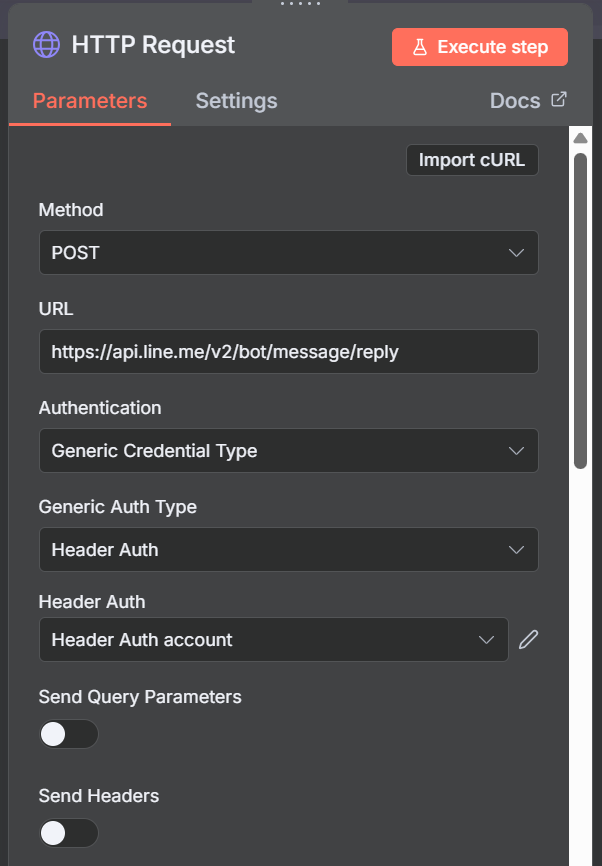Select the Header Auth account dropdown

click(273, 640)
